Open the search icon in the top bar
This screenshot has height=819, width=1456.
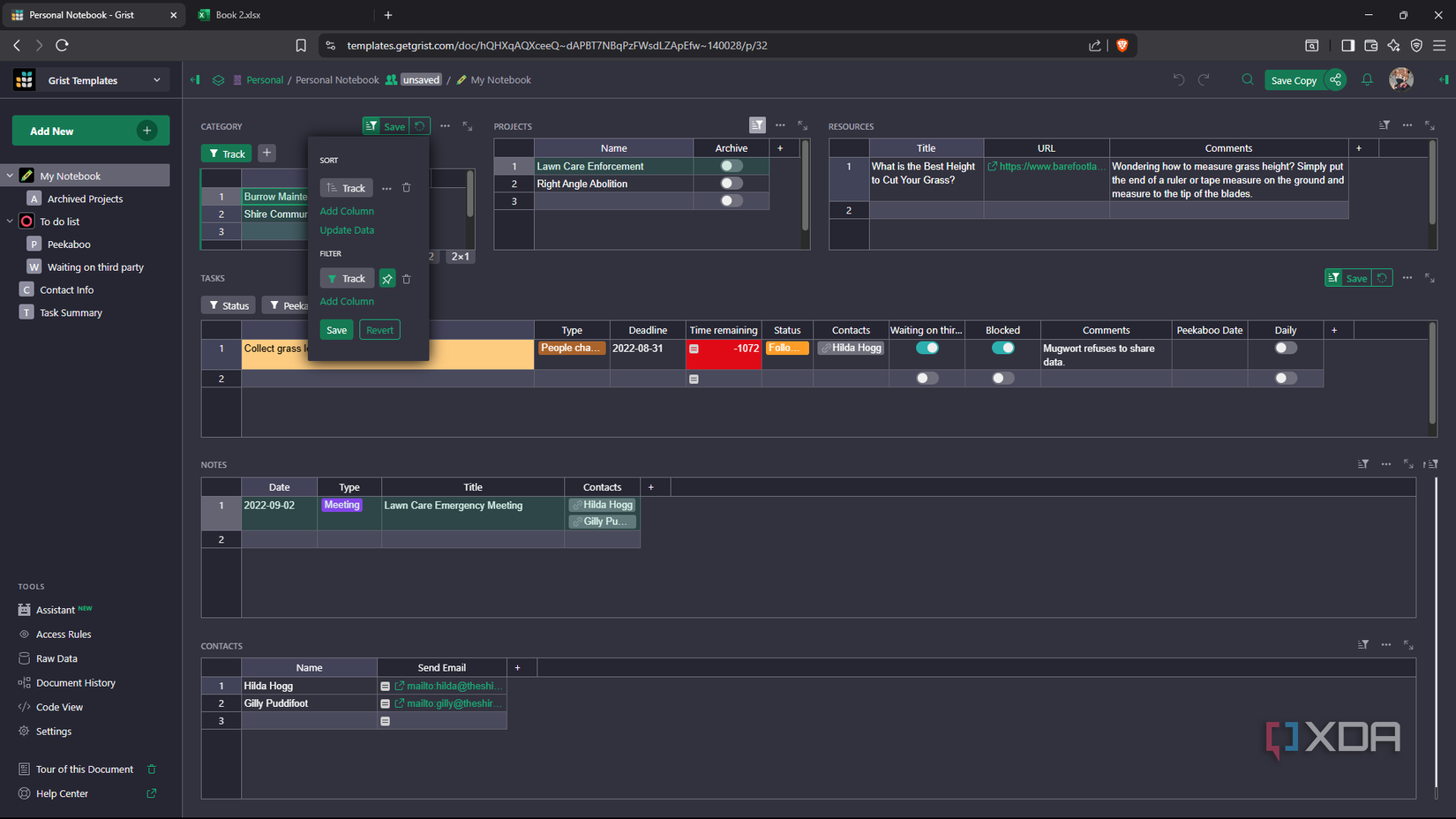point(1247,79)
